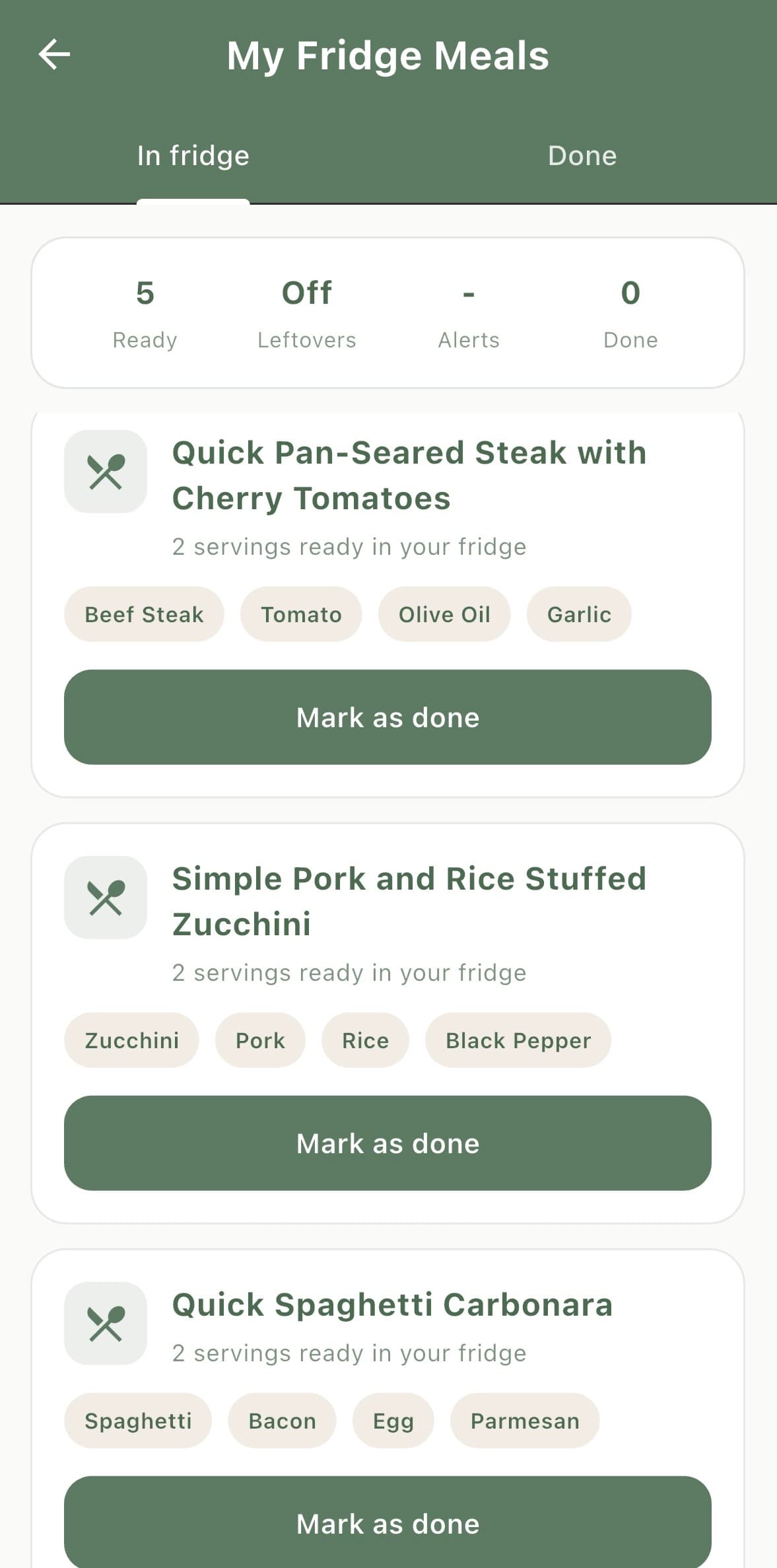Tap the back arrow icon

[x=54, y=54]
